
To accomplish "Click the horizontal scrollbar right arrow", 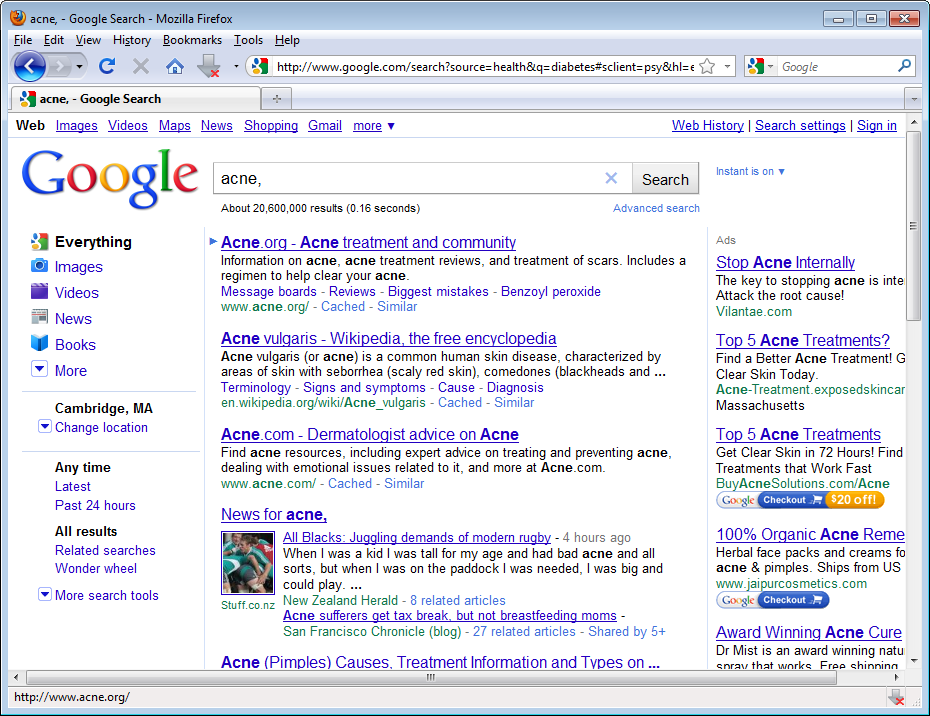I will pyautogui.click(x=896, y=677).
